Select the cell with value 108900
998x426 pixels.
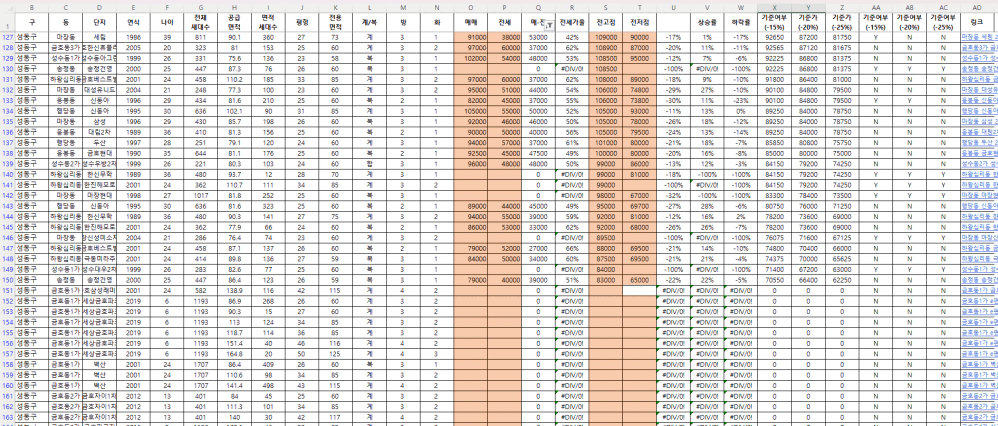(x=605, y=48)
